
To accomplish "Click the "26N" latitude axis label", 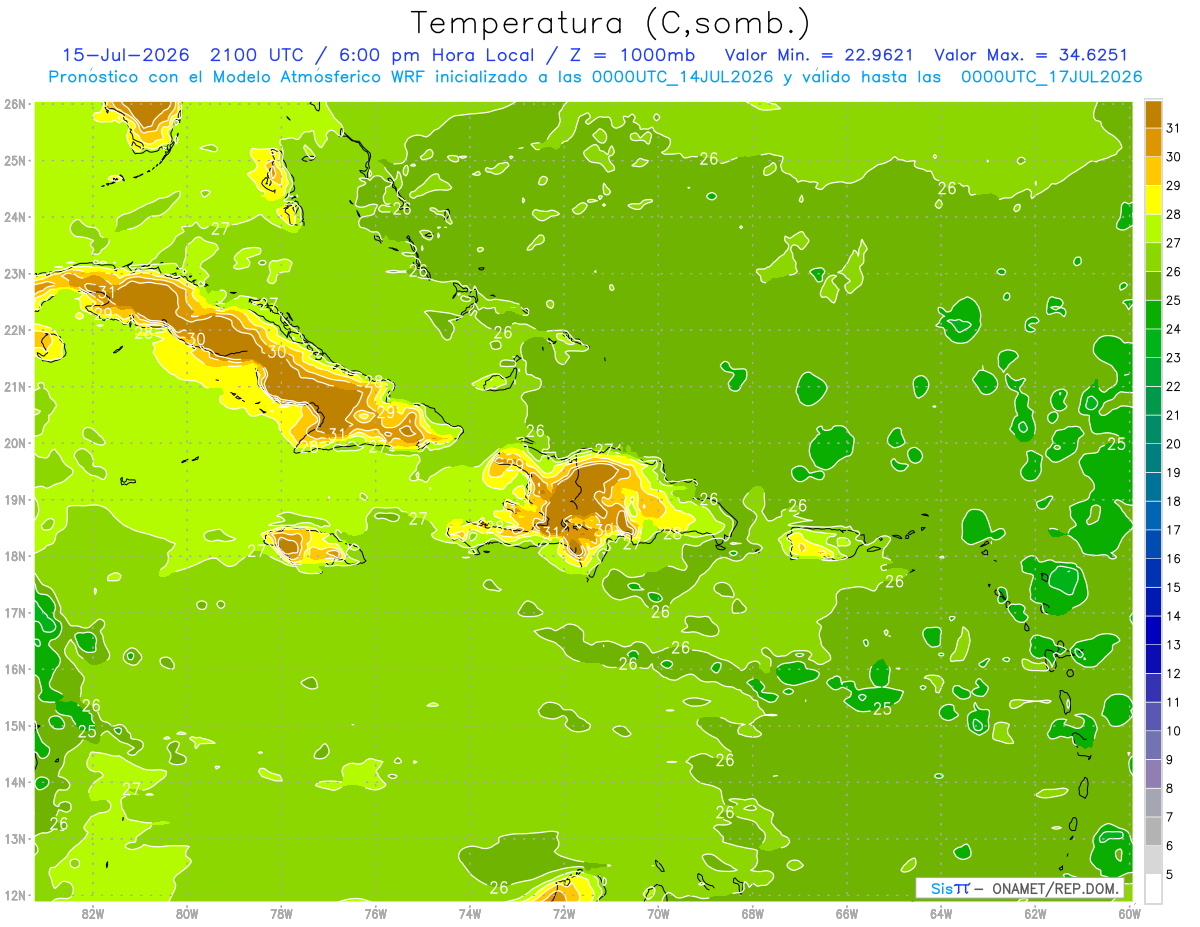I will click(x=15, y=103).
